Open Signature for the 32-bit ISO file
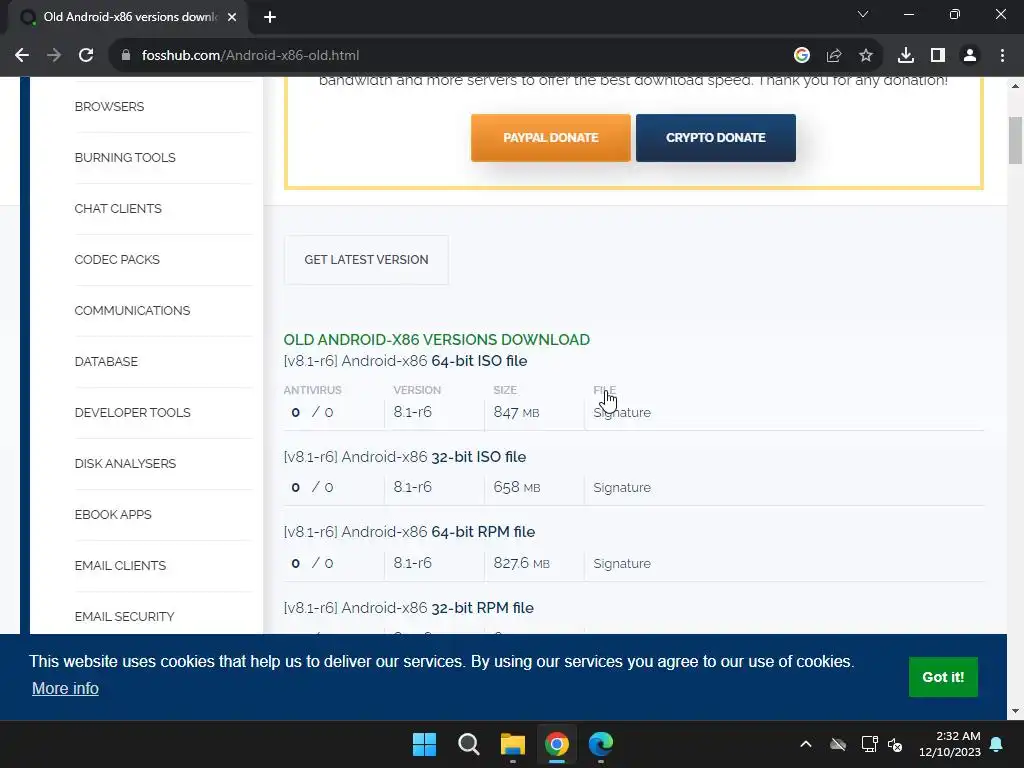 pos(622,488)
